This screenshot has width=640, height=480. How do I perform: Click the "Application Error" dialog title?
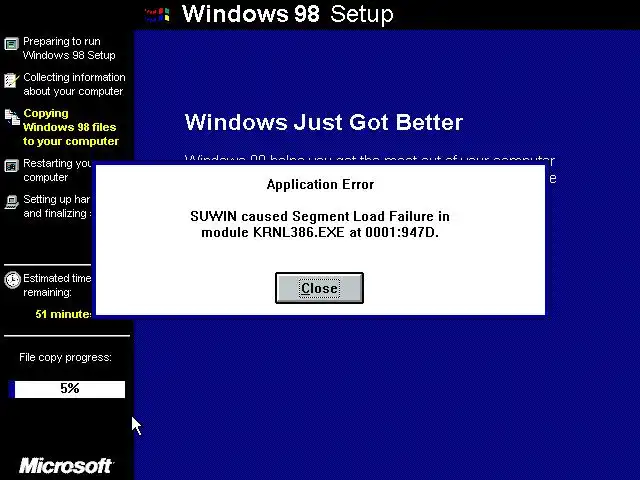click(320, 184)
